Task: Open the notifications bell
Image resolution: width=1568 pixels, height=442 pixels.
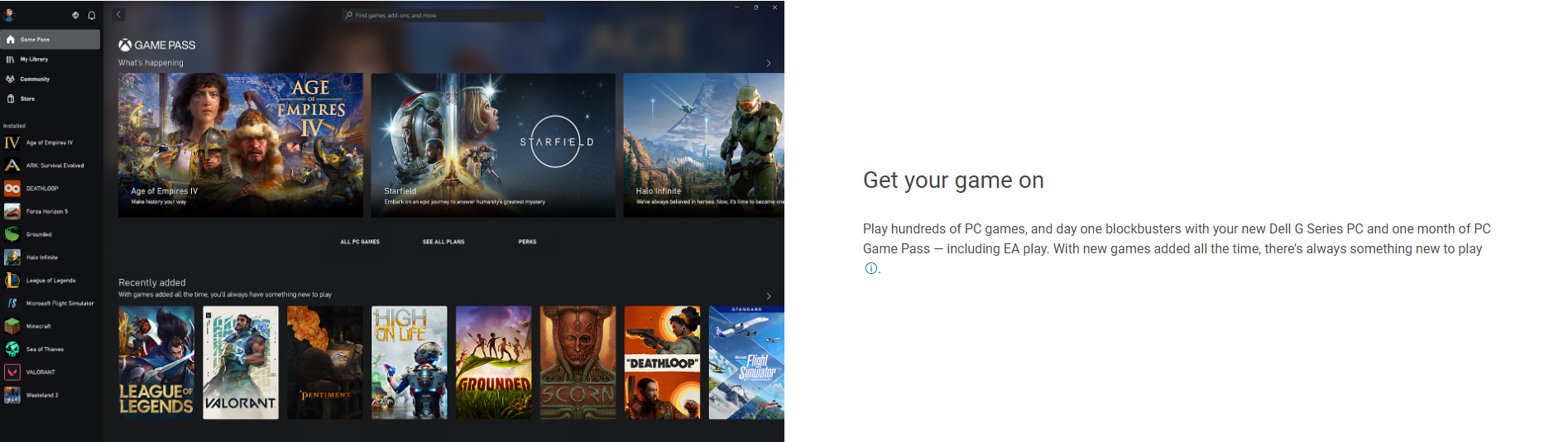Action: (92, 15)
